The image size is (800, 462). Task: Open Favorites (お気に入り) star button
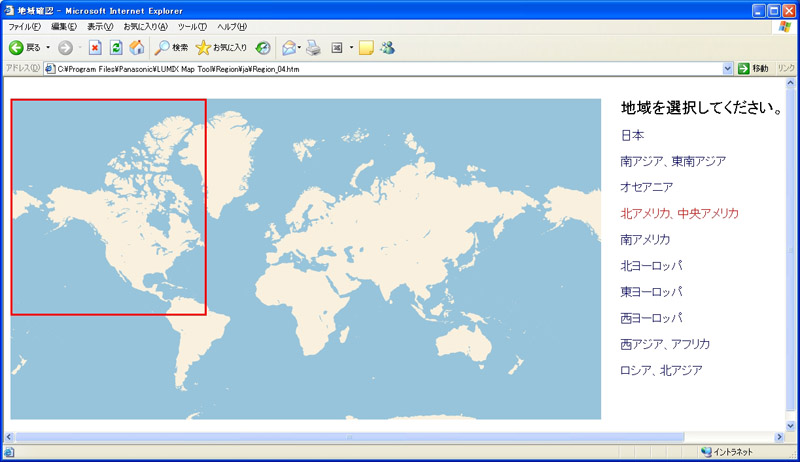[x=221, y=48]
